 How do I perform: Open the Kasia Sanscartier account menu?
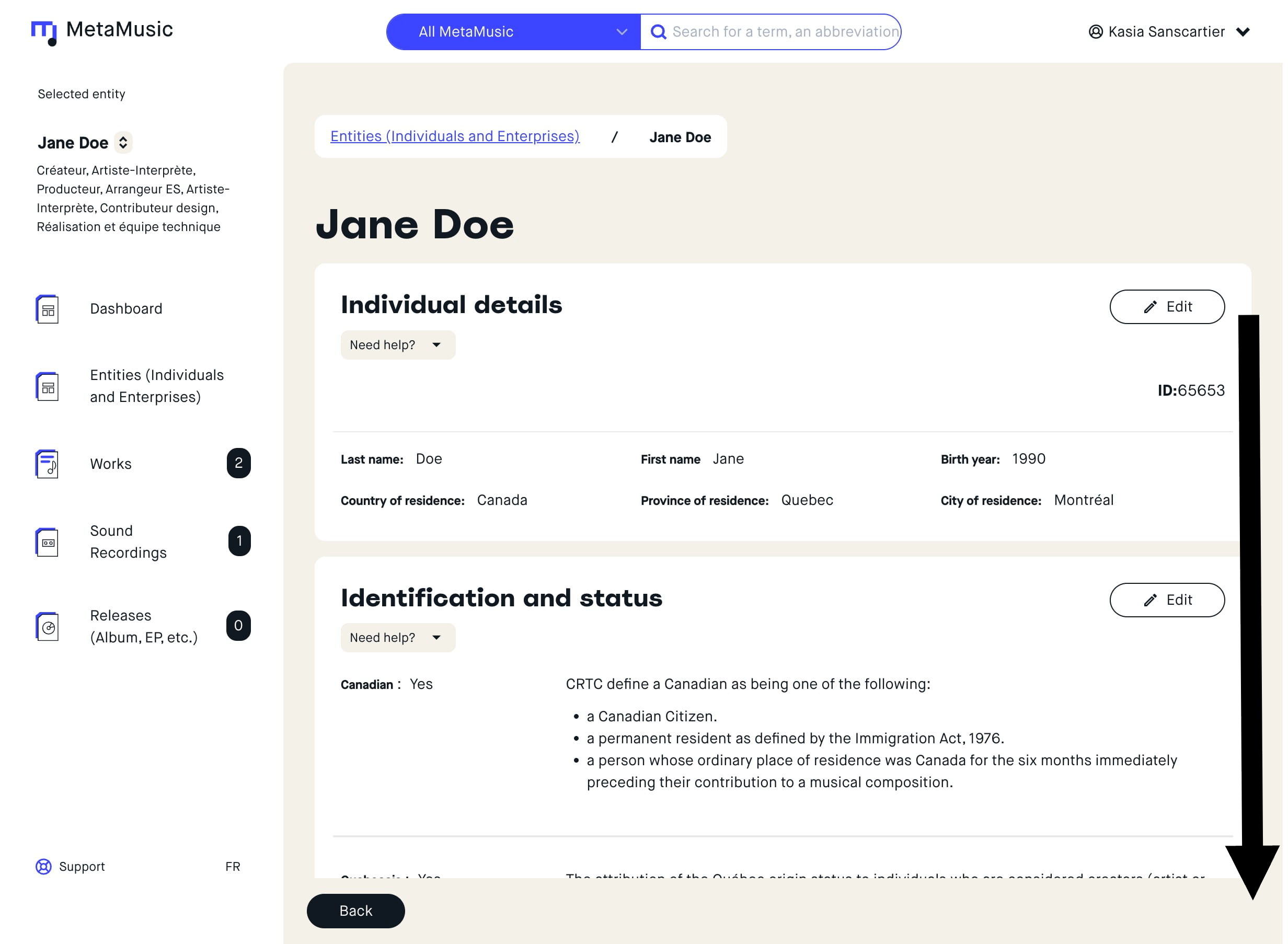tap(1243, 32)
